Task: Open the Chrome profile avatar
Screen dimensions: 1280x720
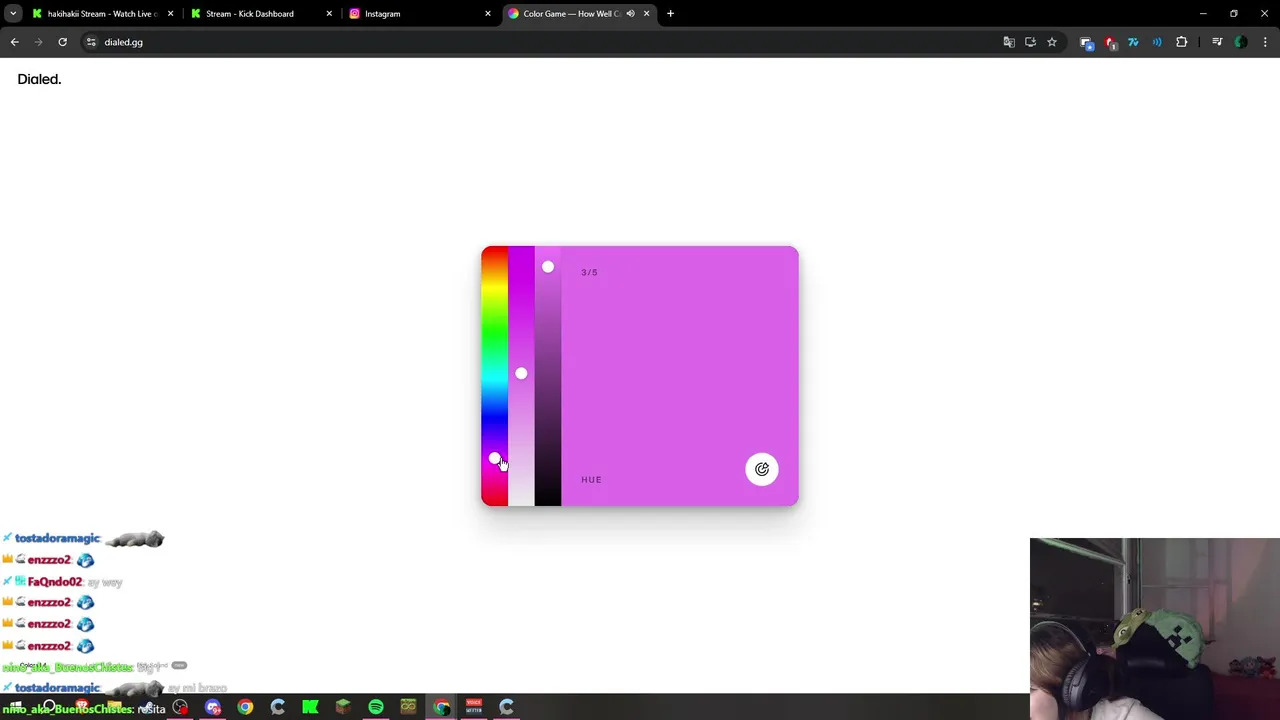Action: [1241, 42]
